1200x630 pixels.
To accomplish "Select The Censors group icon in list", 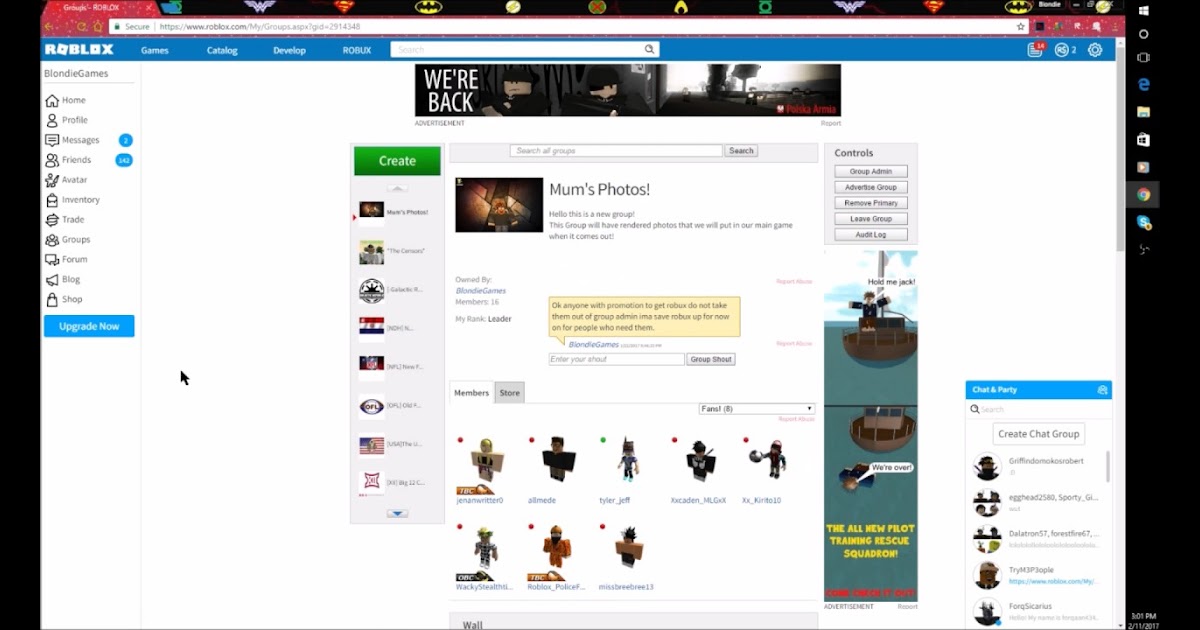I will [371, 252].
